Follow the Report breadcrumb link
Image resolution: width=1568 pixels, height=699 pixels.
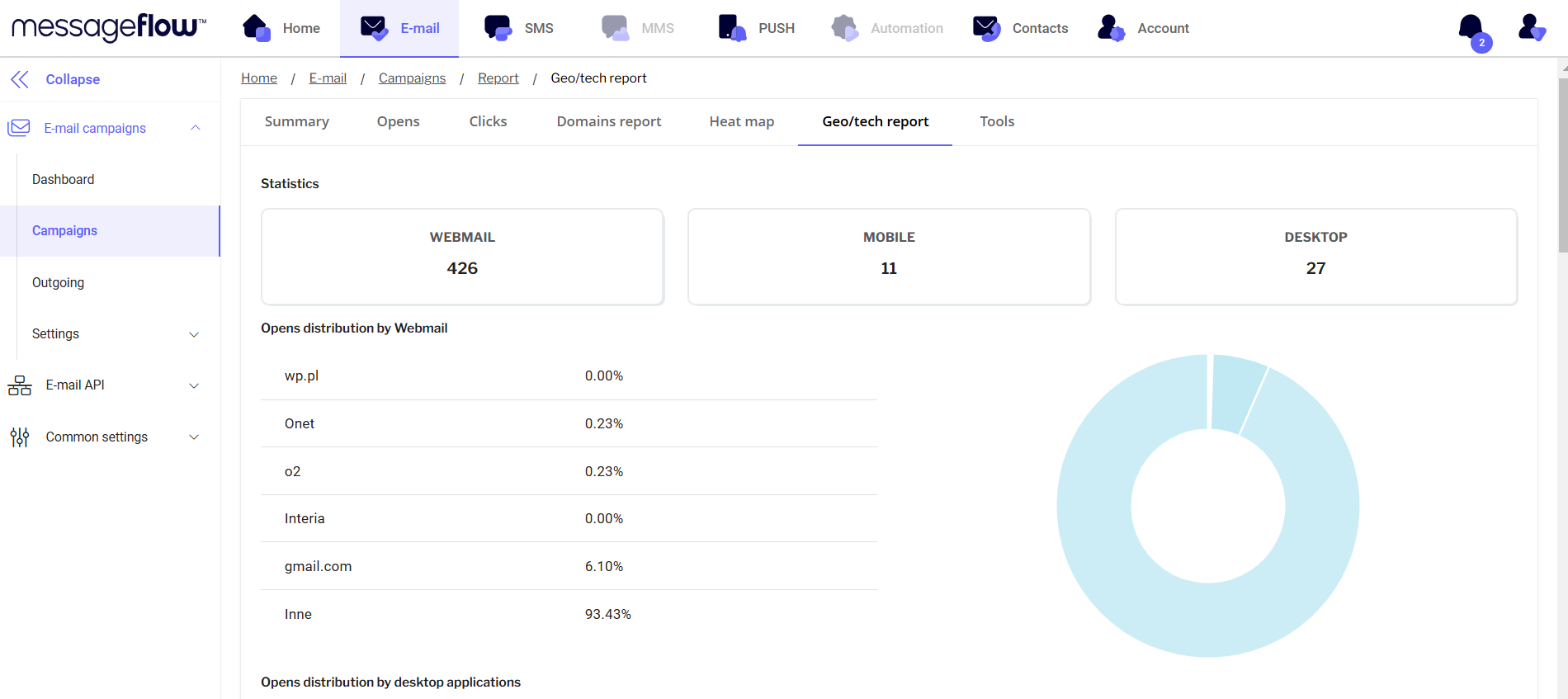[x=498, y=78]
